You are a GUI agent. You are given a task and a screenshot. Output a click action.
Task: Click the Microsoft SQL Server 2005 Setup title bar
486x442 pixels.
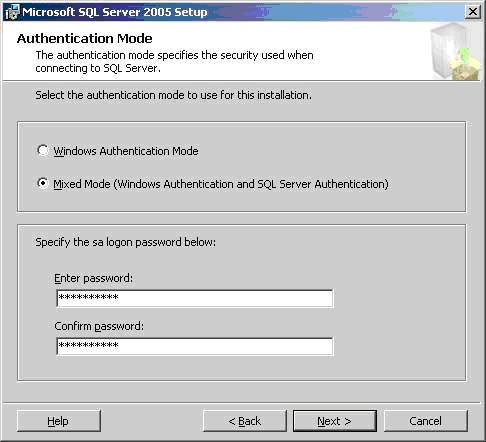click(x=233, y=12)
